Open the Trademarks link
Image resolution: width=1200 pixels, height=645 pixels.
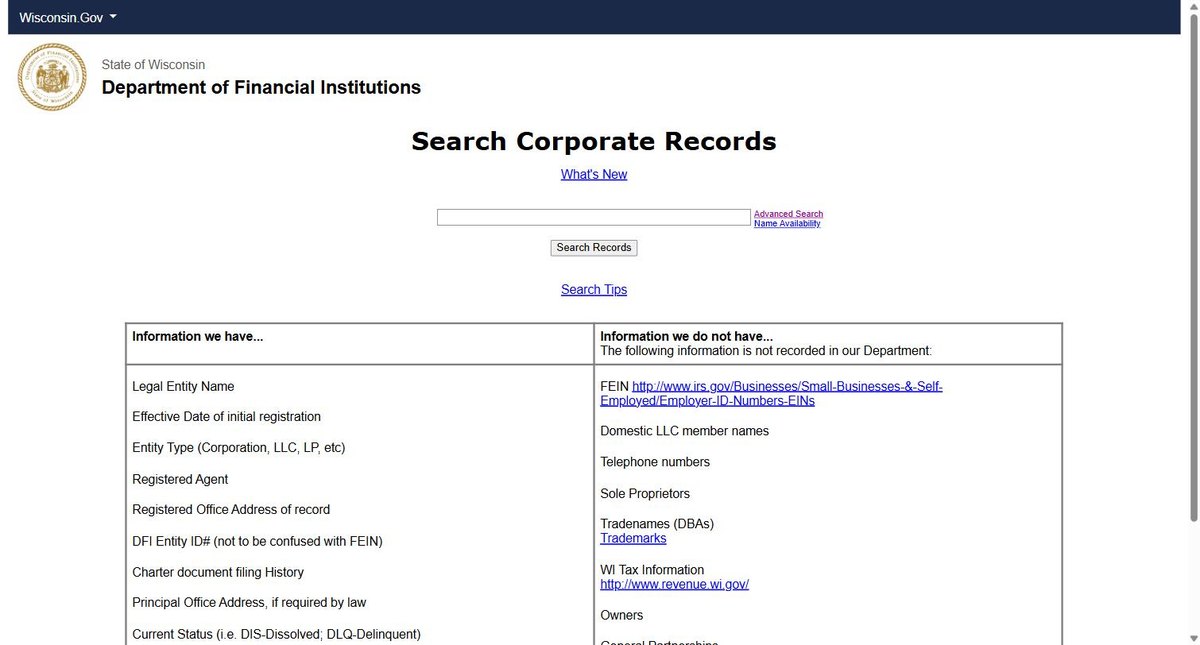633,538
